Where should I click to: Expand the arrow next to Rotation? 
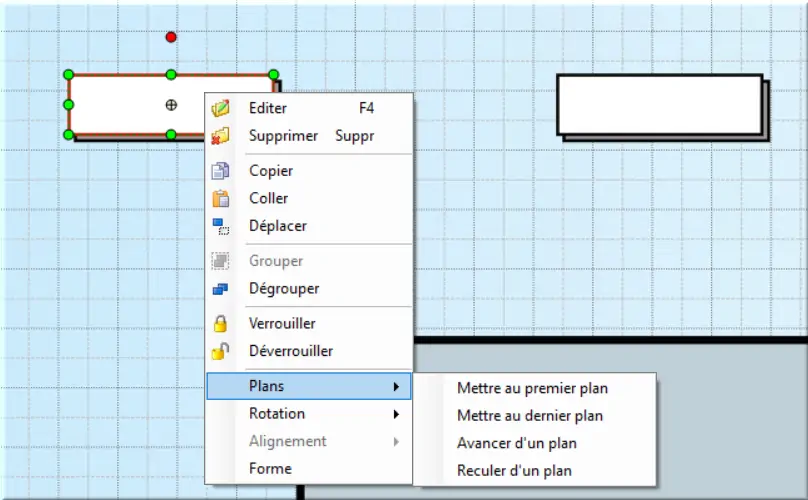[x=396, y=414]
